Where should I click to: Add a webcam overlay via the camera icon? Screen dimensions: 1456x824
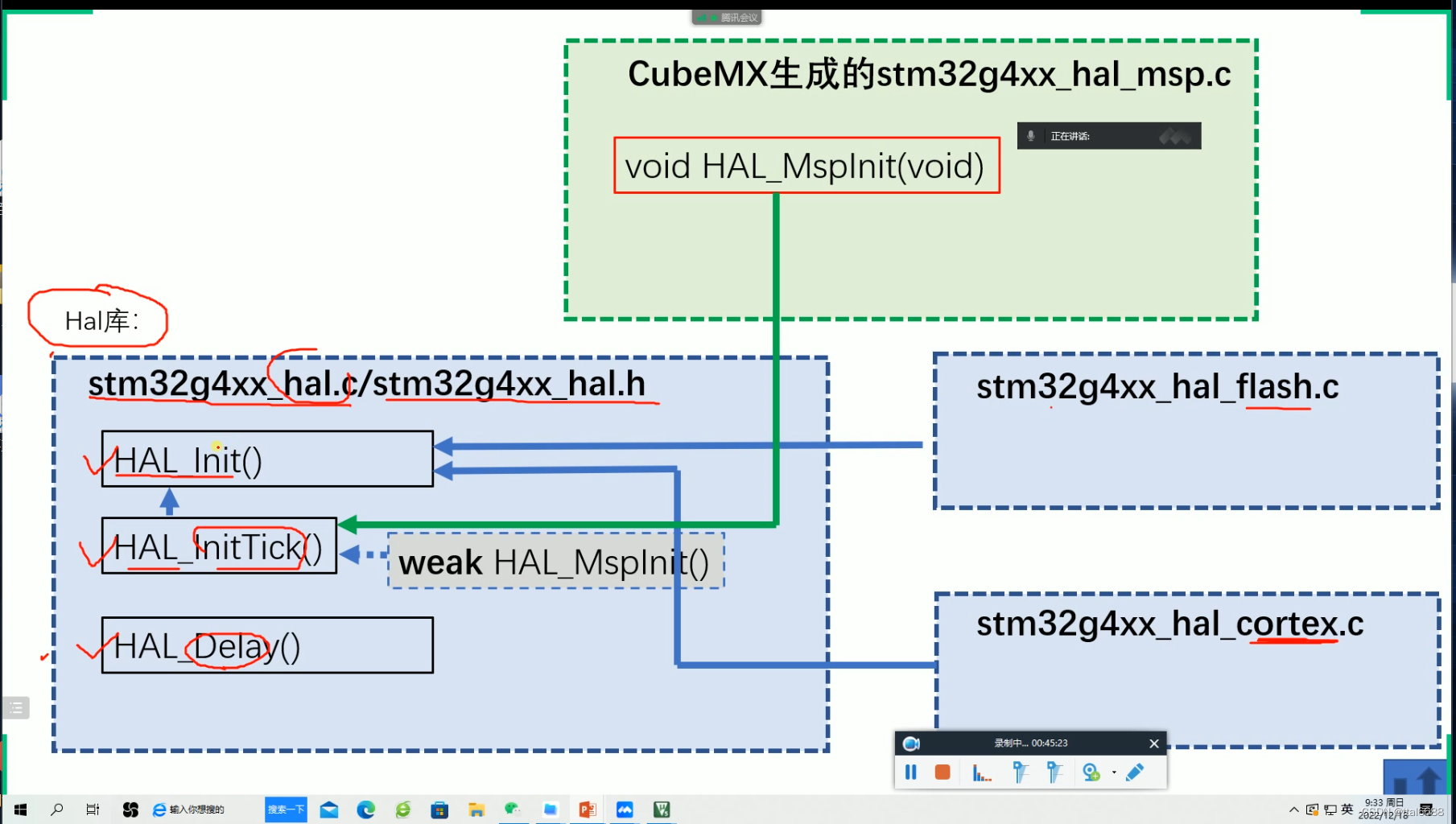(x=1091, y=772)
